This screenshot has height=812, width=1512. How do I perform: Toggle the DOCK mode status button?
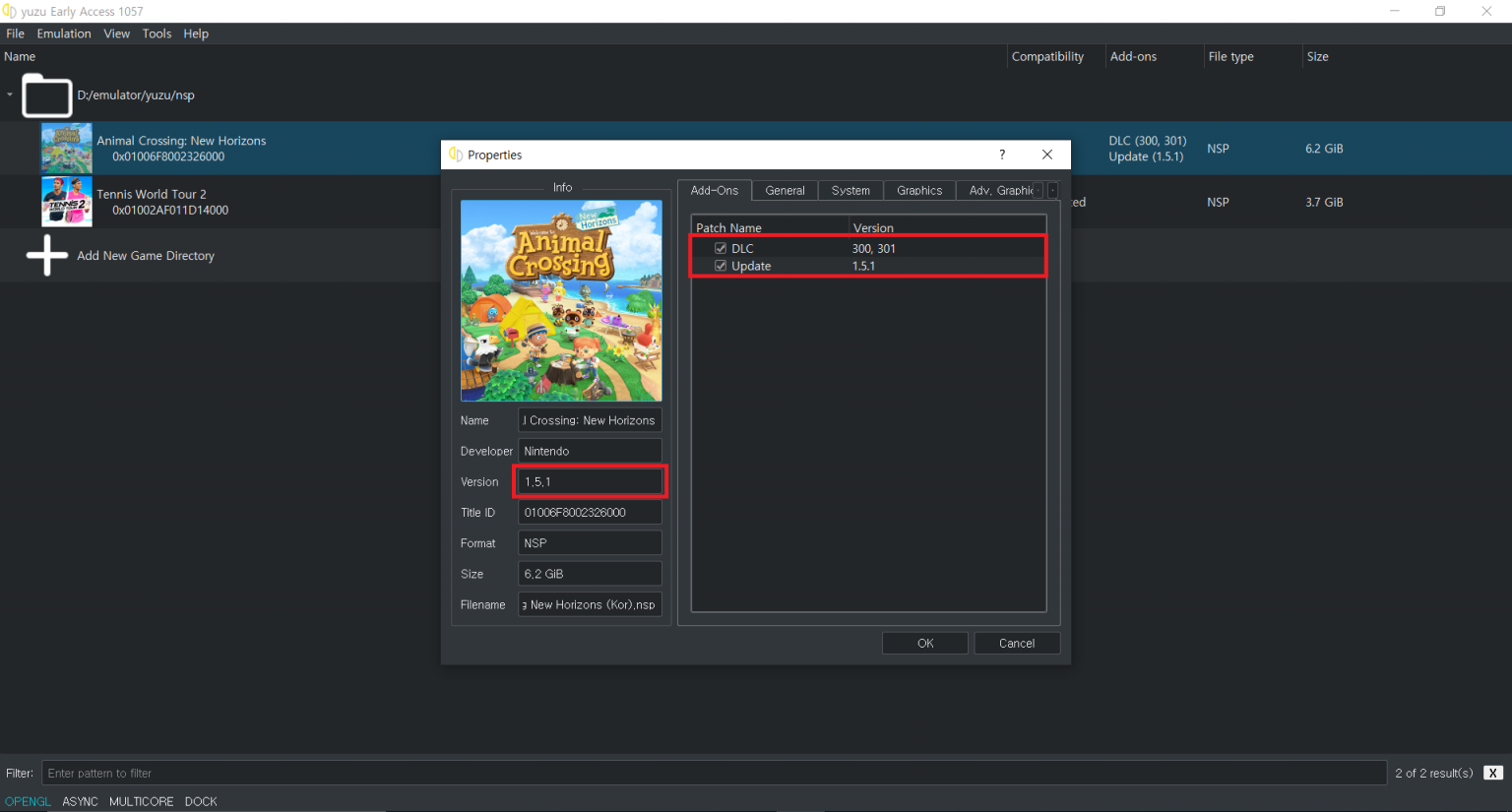(201, 801)
